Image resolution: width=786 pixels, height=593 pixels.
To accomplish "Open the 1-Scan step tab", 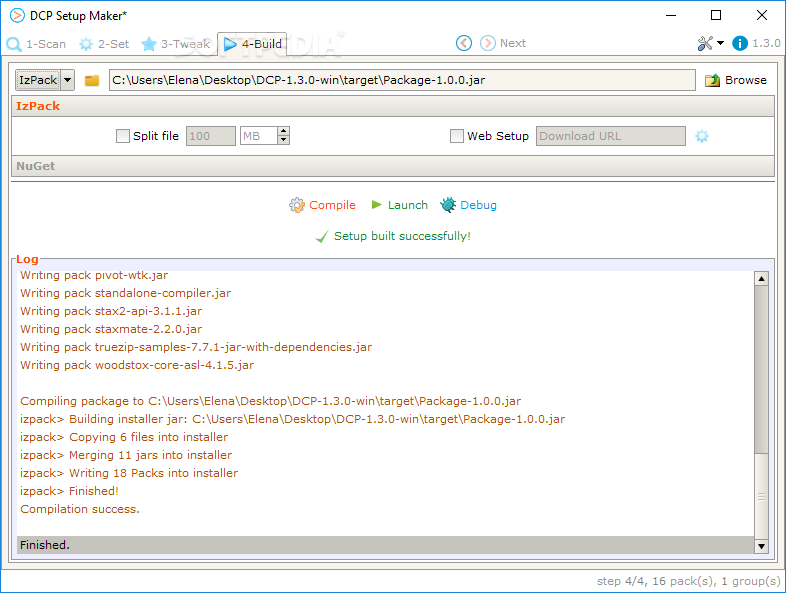I will (x=36, y=44).
